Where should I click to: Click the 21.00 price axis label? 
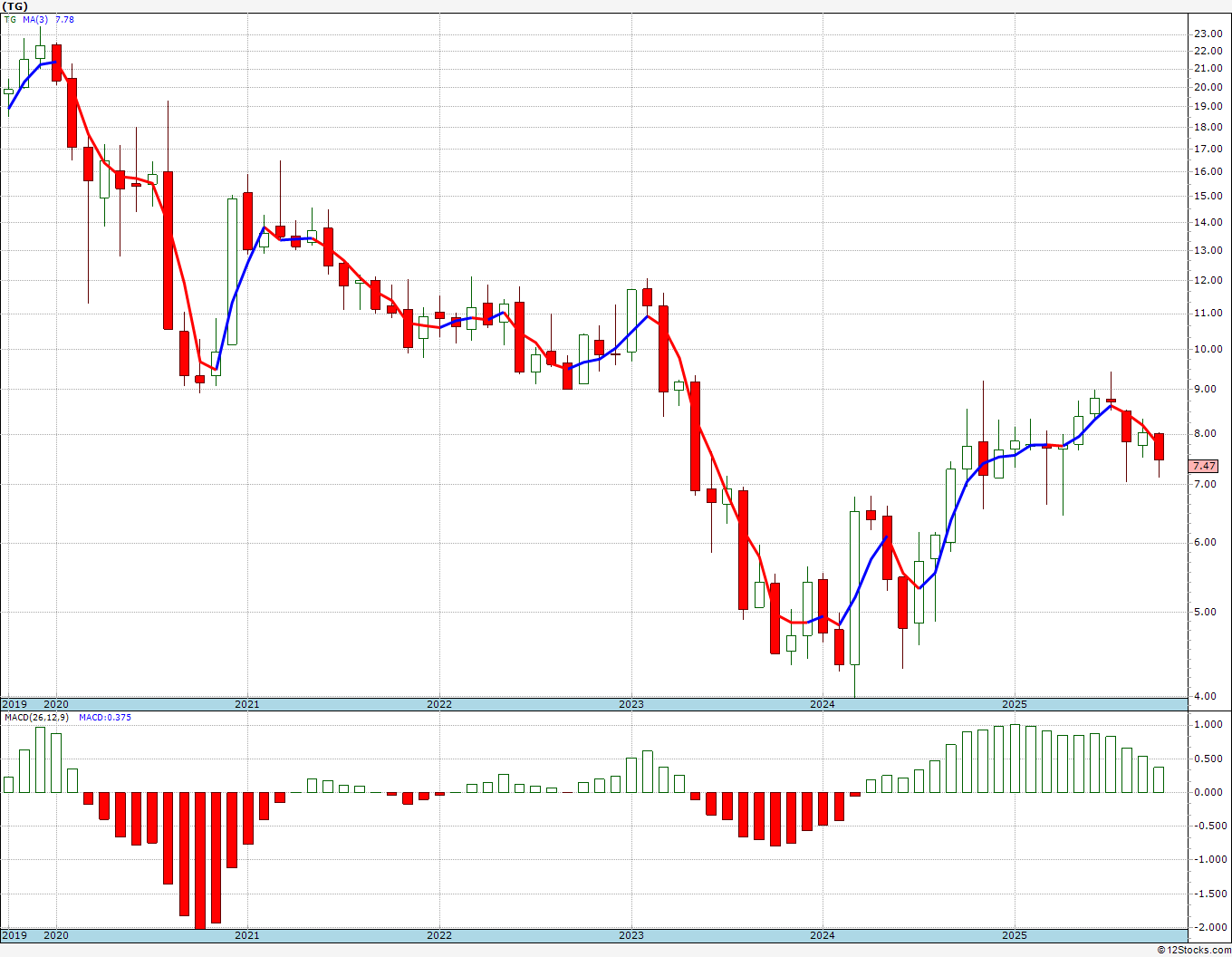click(x=1208, y=69)
